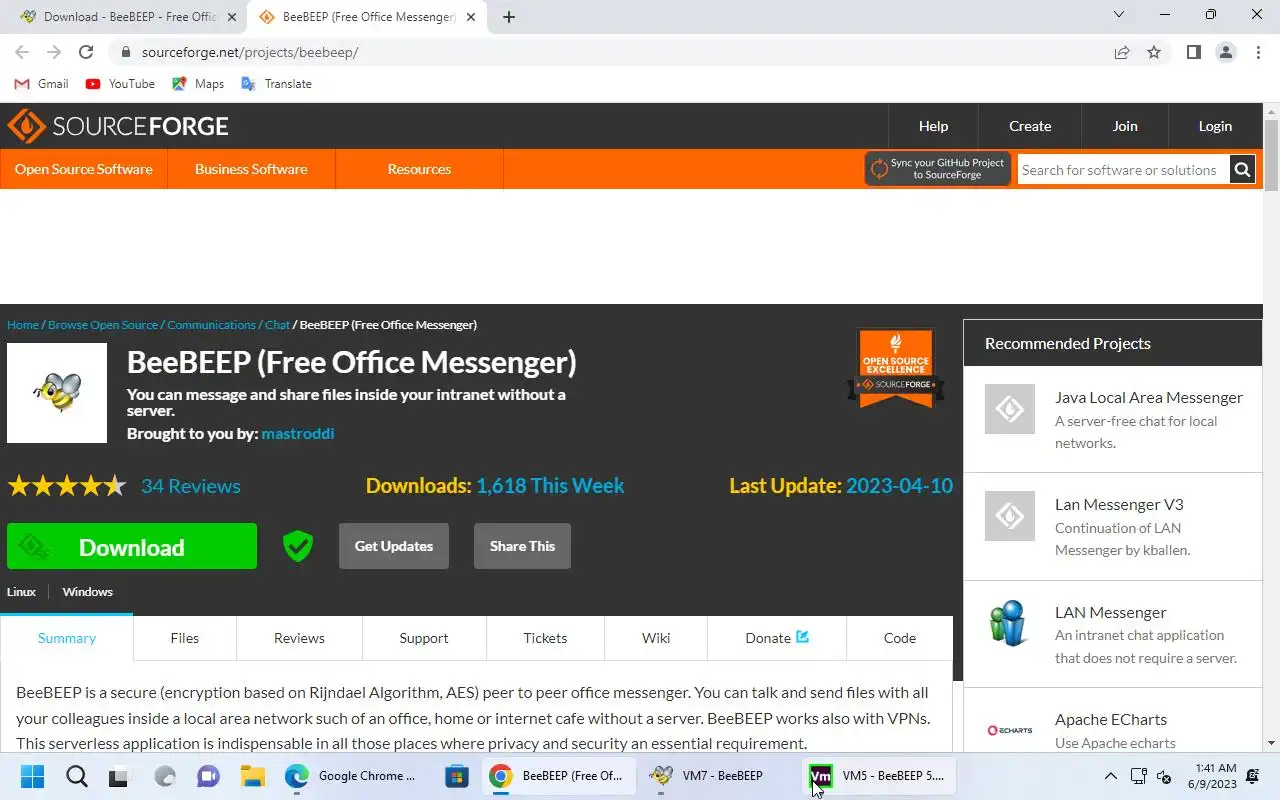Click the Help link in header
The height and width of the screenshot is (800, 1280).
pos(933,126)
